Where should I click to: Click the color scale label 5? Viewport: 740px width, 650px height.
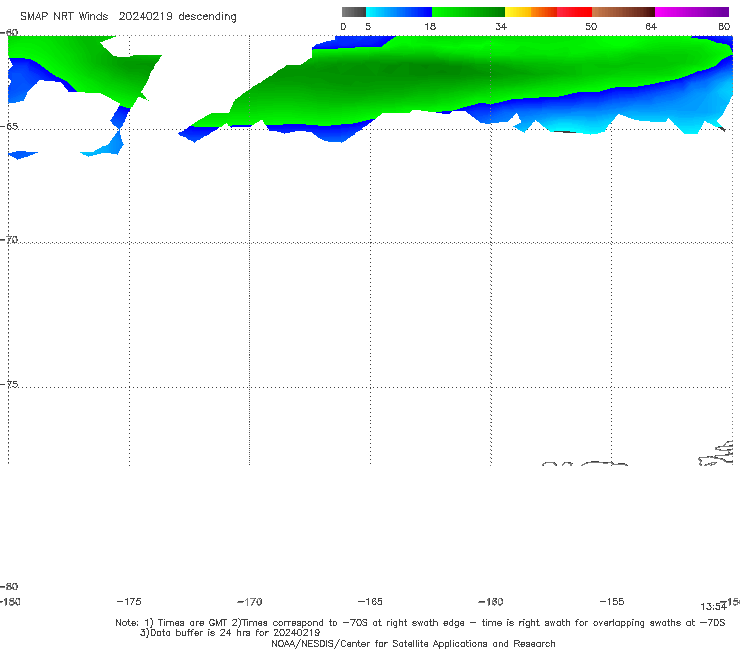click(x=368, y=27)
